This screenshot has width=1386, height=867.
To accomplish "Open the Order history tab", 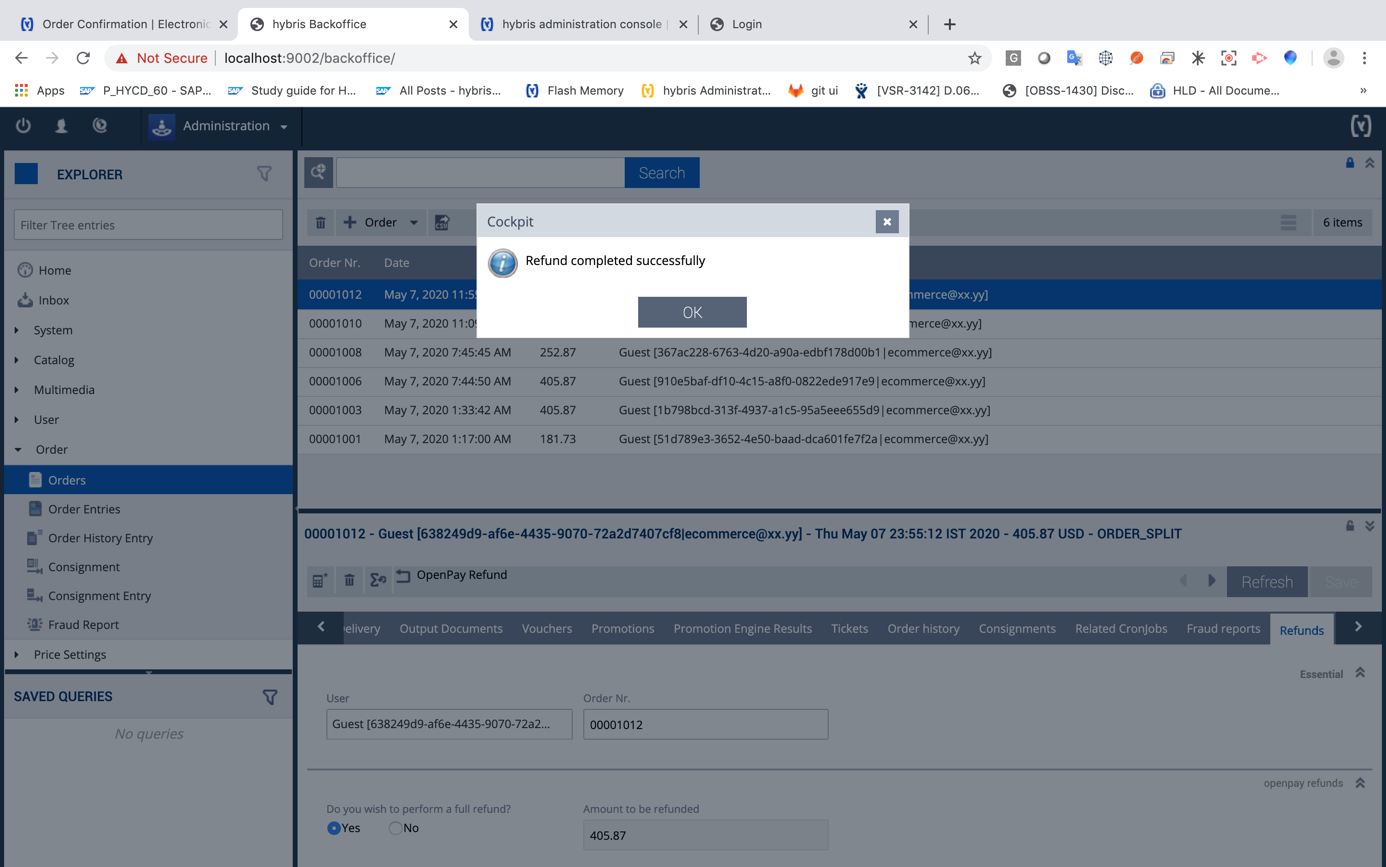I will tap(923, 629).
